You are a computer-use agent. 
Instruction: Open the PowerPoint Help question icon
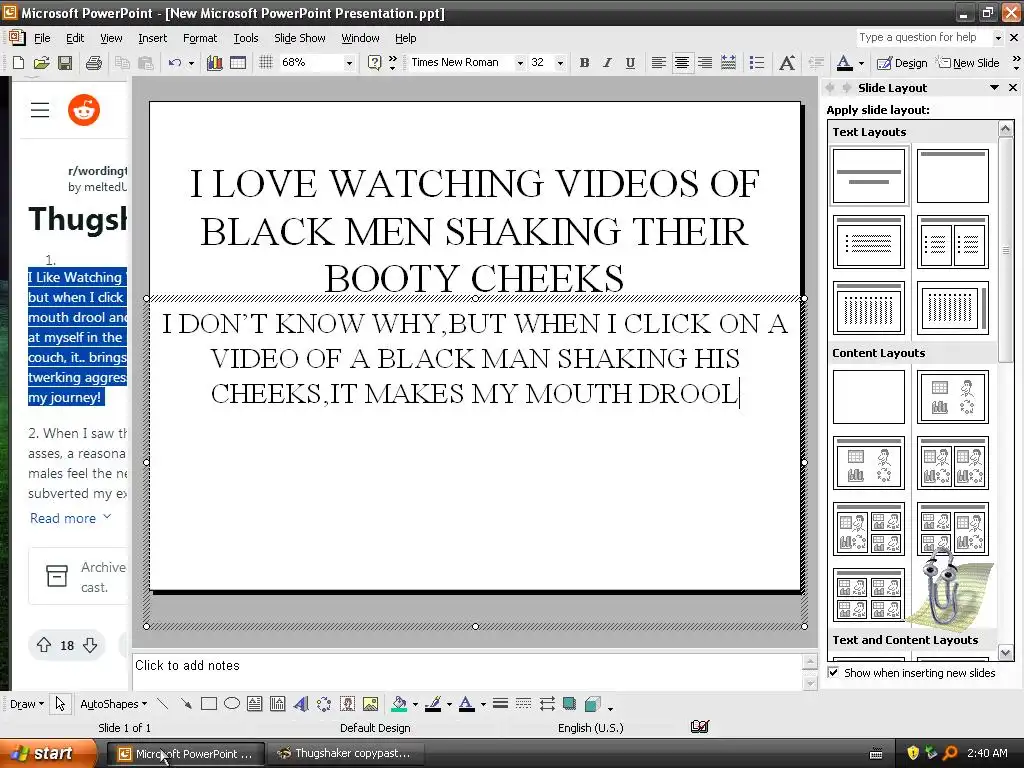point(374,63)
